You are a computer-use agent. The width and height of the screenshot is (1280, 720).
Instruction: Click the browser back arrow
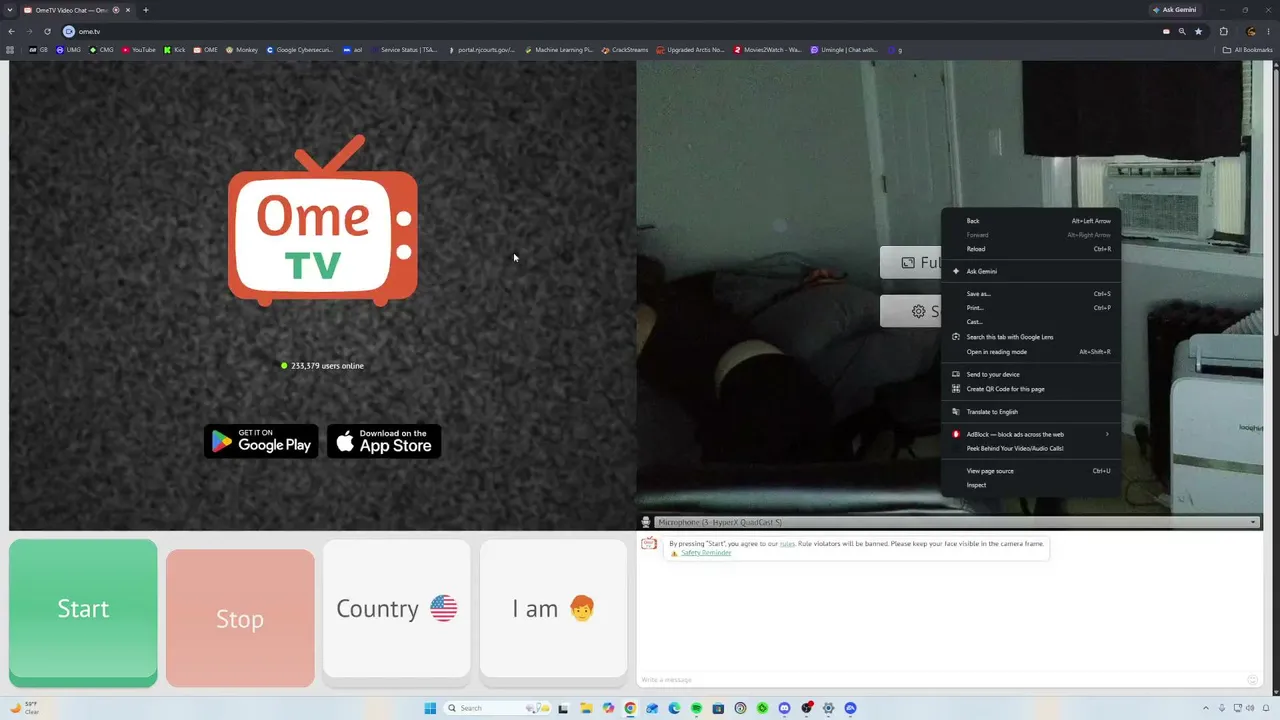point(11,31)
